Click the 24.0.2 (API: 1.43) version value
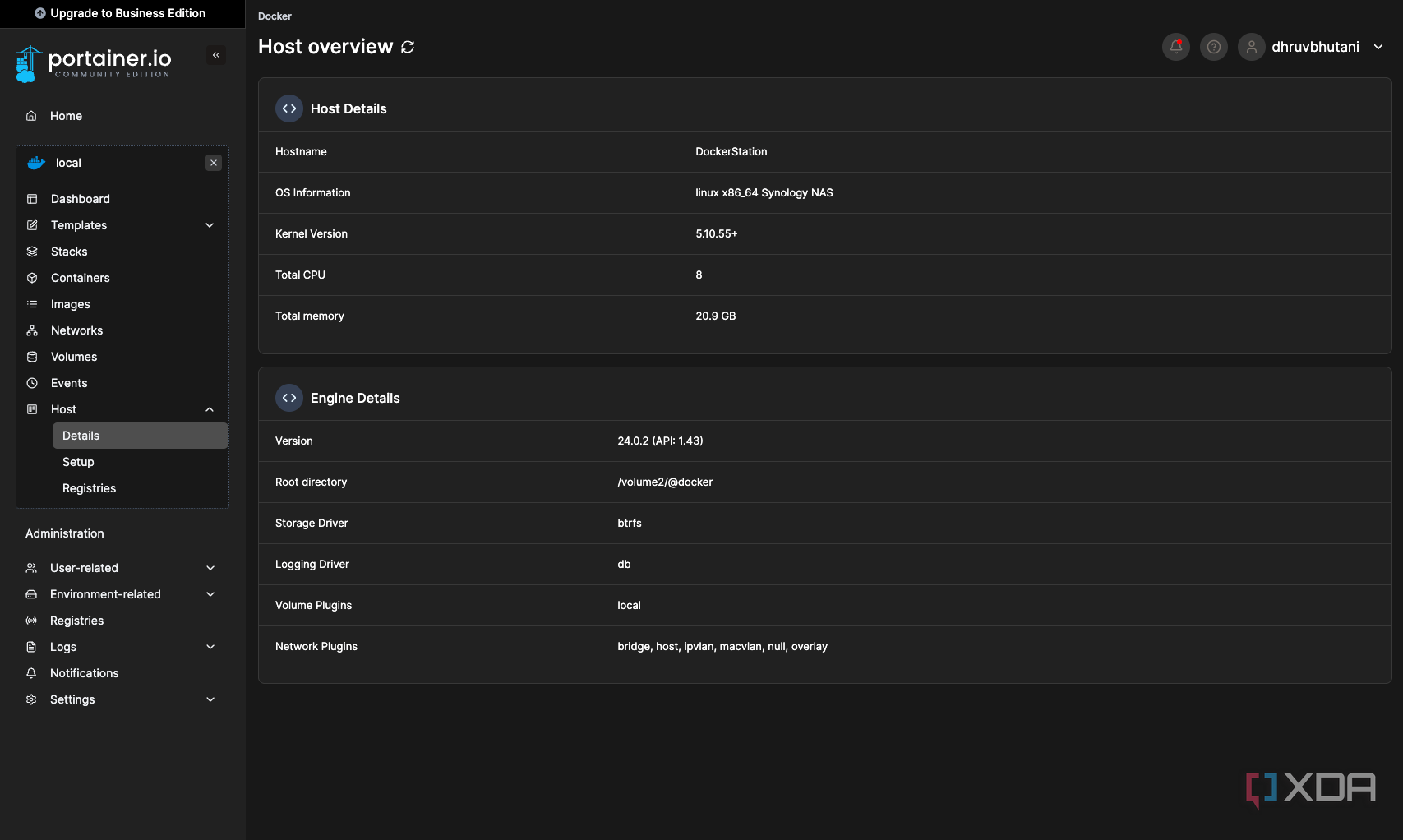Screen dimensions: 1403x840 (x=660, y=441)
